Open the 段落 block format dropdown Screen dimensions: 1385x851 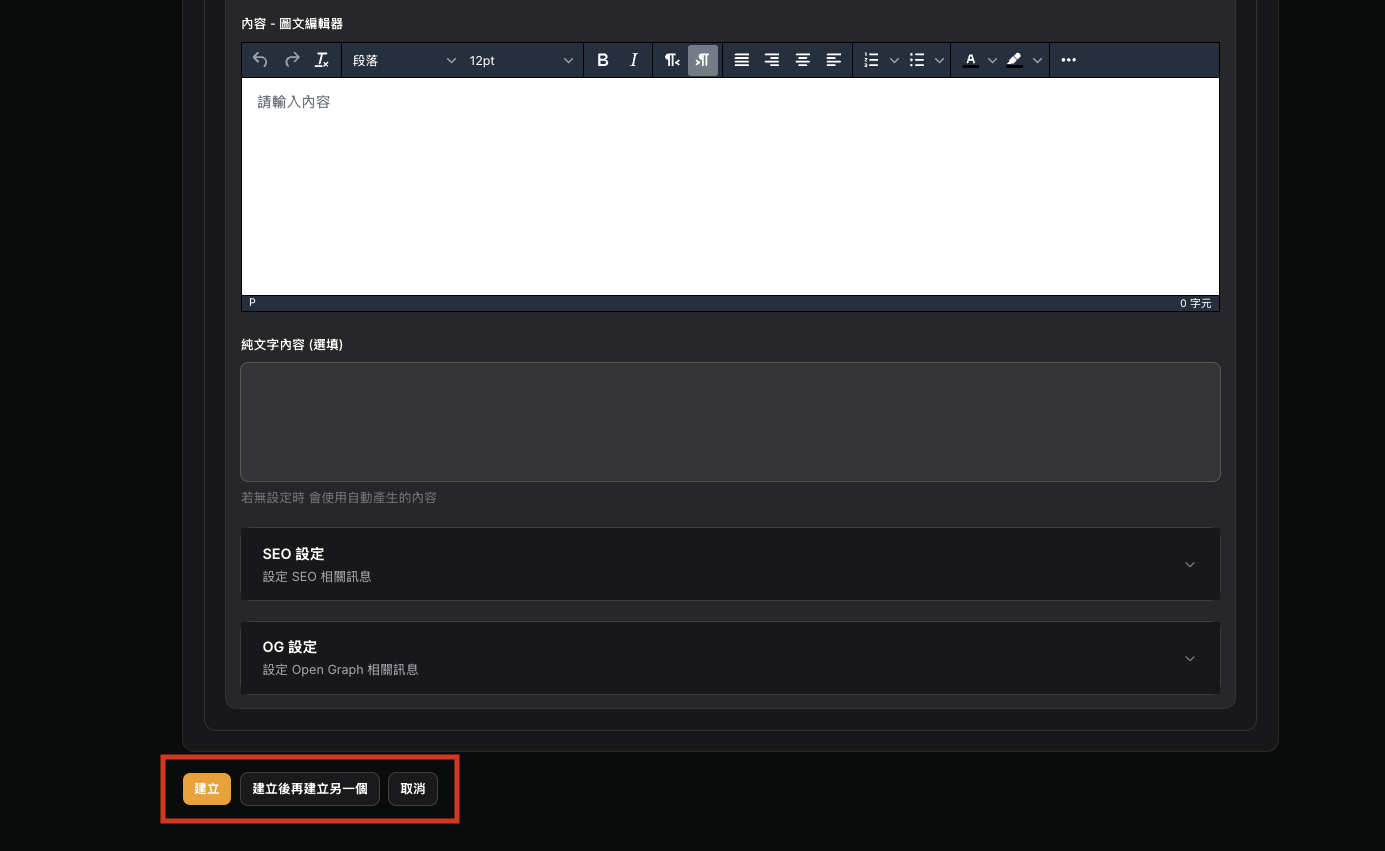tap(404, 60)
